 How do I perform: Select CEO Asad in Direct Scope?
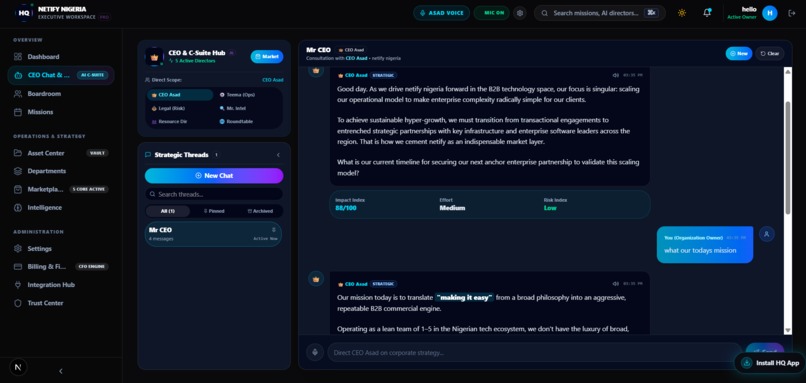pyautogui.click(x=180, y=95)
